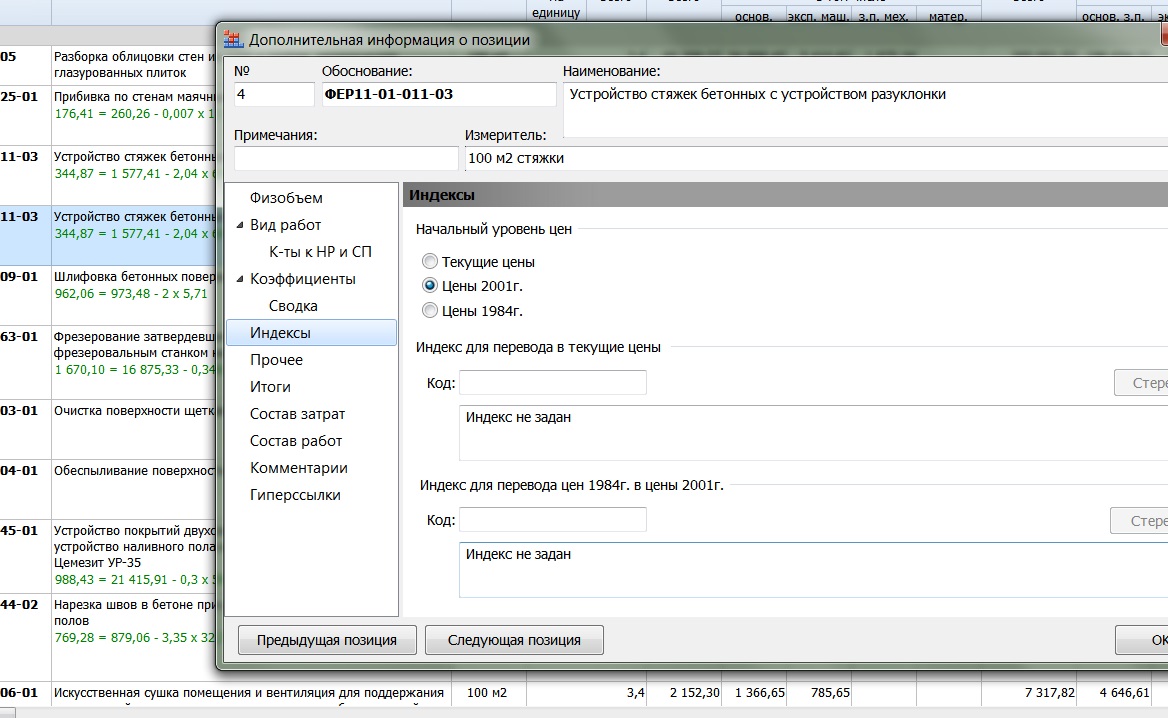
Task: Collapse the 'Вид работ' tree node
Action: [x=240, y=225]
